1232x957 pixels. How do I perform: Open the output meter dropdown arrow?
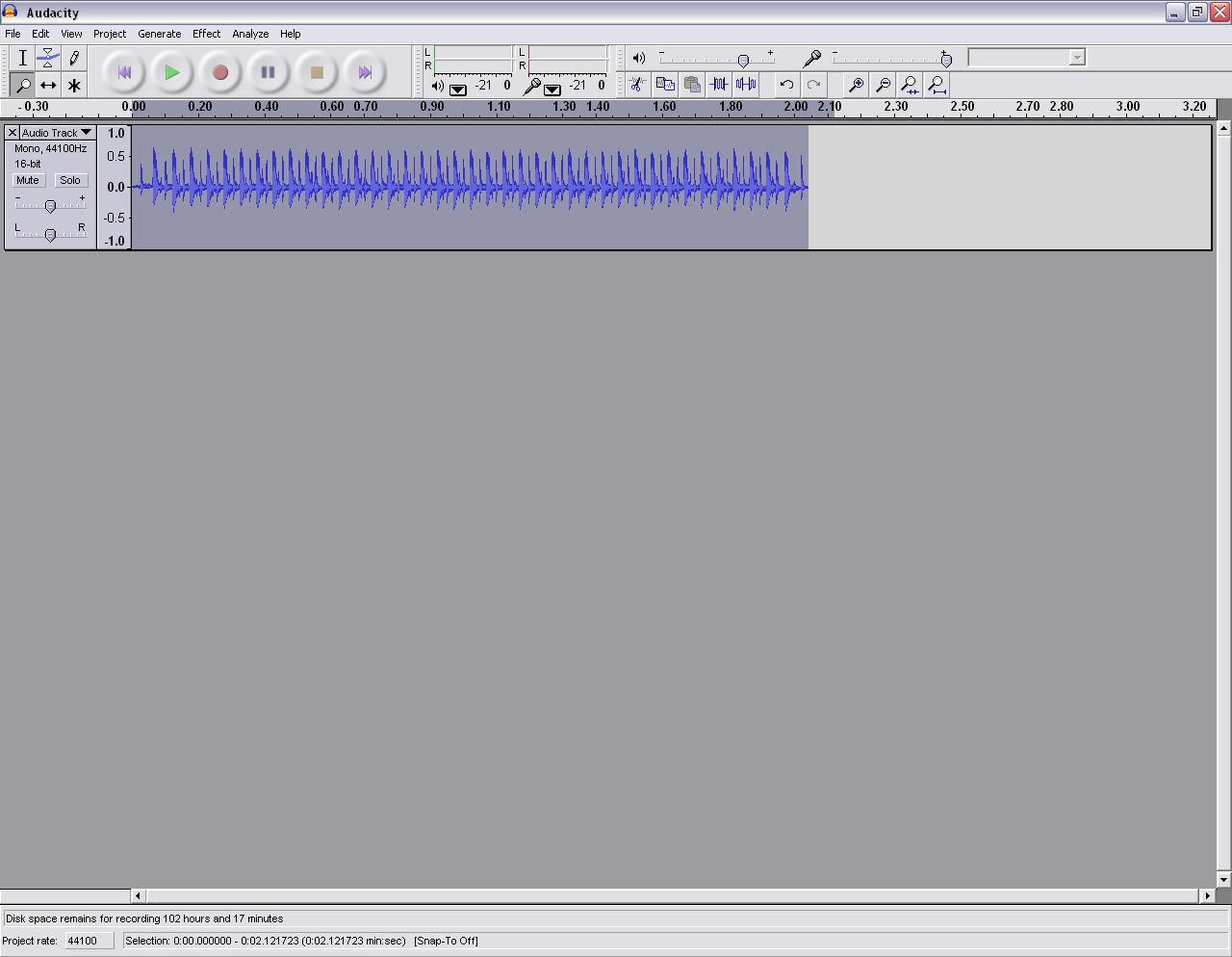coord(458,90)
